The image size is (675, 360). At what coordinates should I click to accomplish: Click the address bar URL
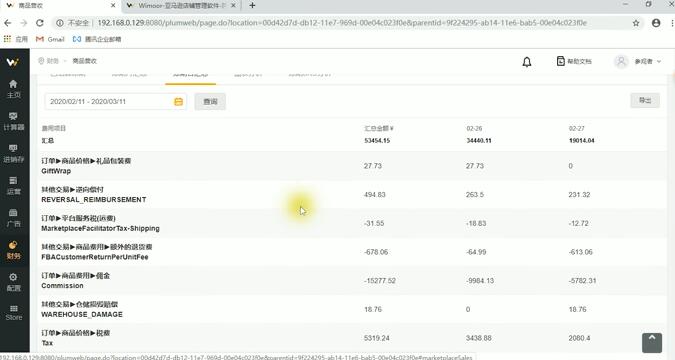[x=342, y=23]
